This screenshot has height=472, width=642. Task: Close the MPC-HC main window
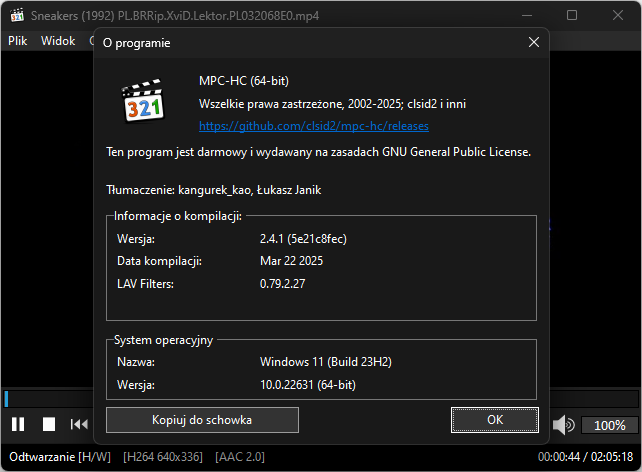[618, 15]
